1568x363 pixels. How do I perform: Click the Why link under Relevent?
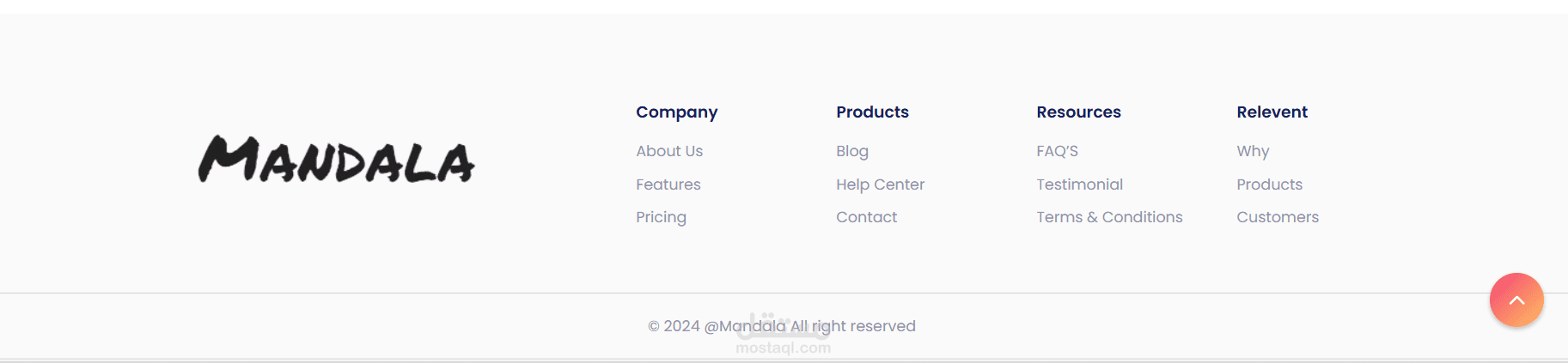(1253, 151)
